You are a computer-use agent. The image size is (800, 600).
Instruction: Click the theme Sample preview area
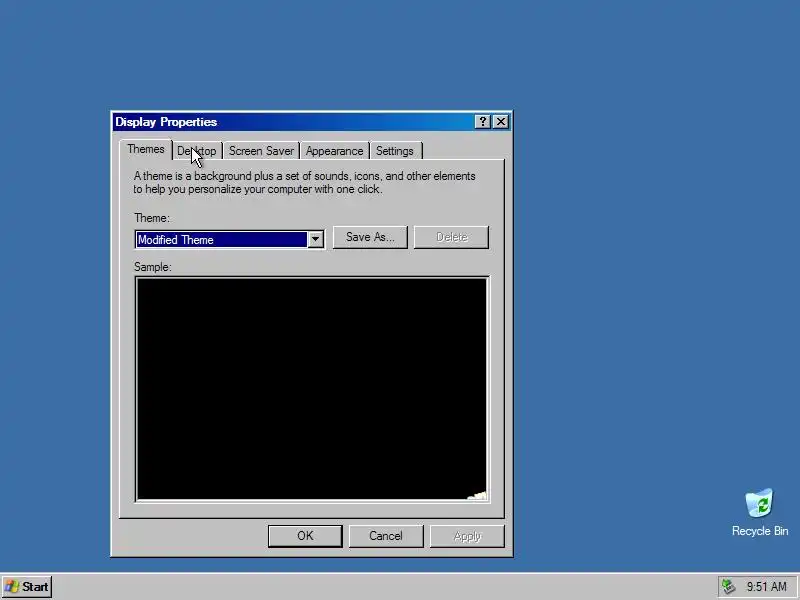312,389
